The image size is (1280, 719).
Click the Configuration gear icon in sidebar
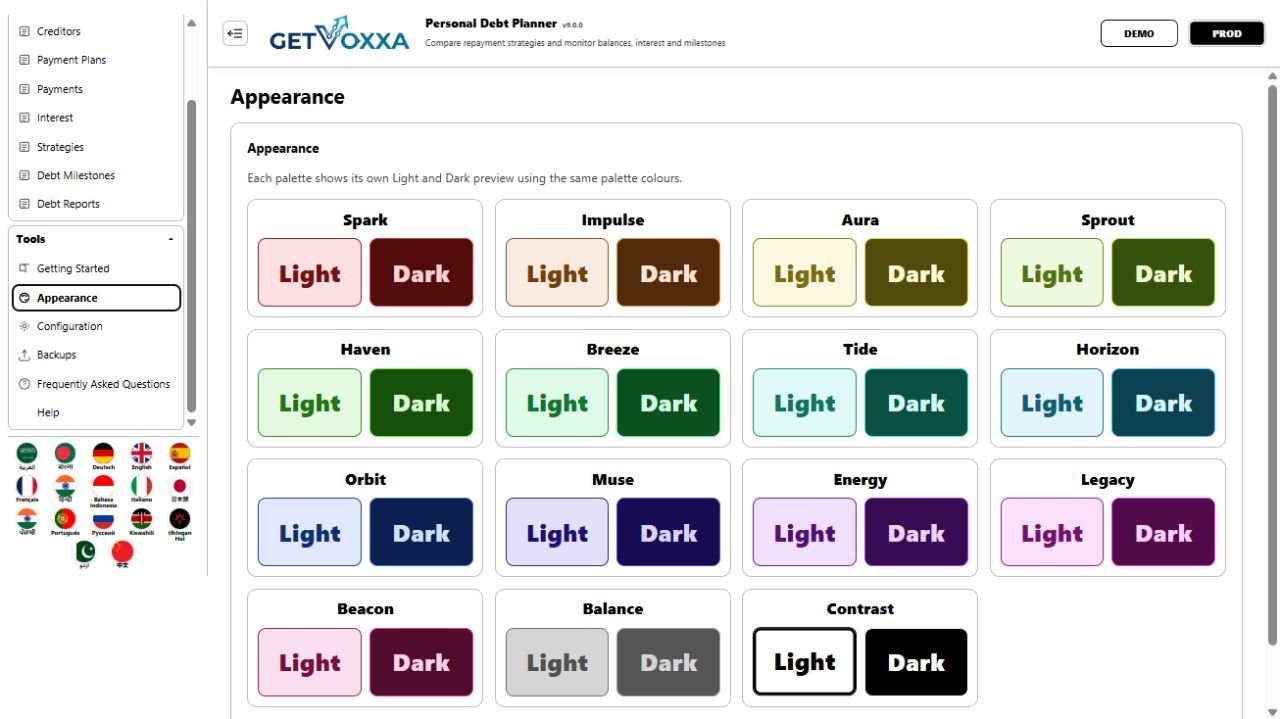25,326
